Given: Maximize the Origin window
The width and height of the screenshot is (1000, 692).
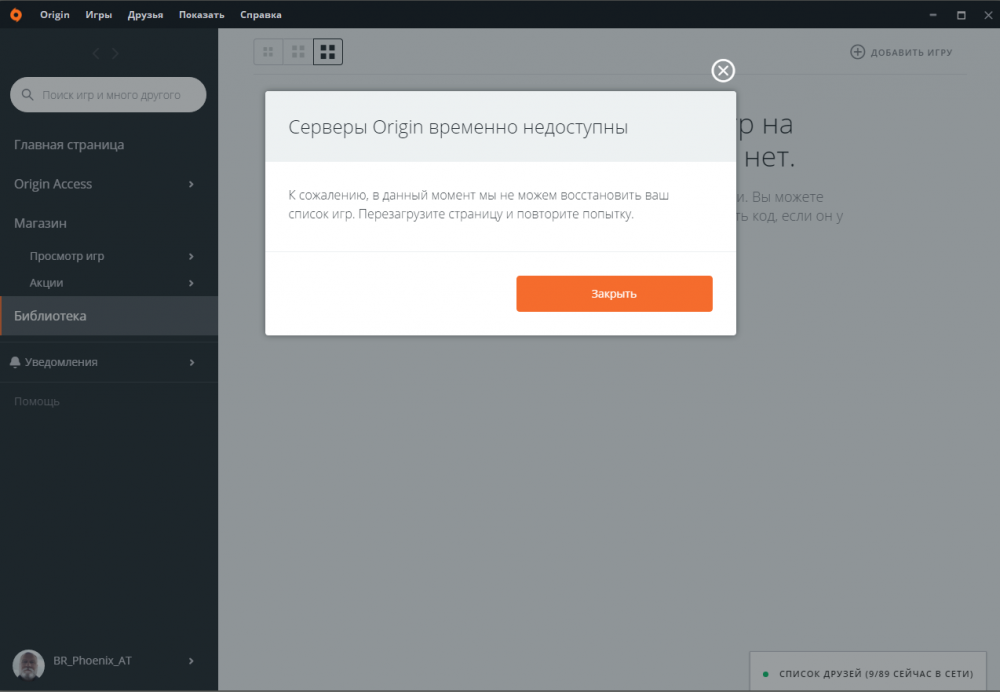Looking at the screenshot, I should click(961, 15).
